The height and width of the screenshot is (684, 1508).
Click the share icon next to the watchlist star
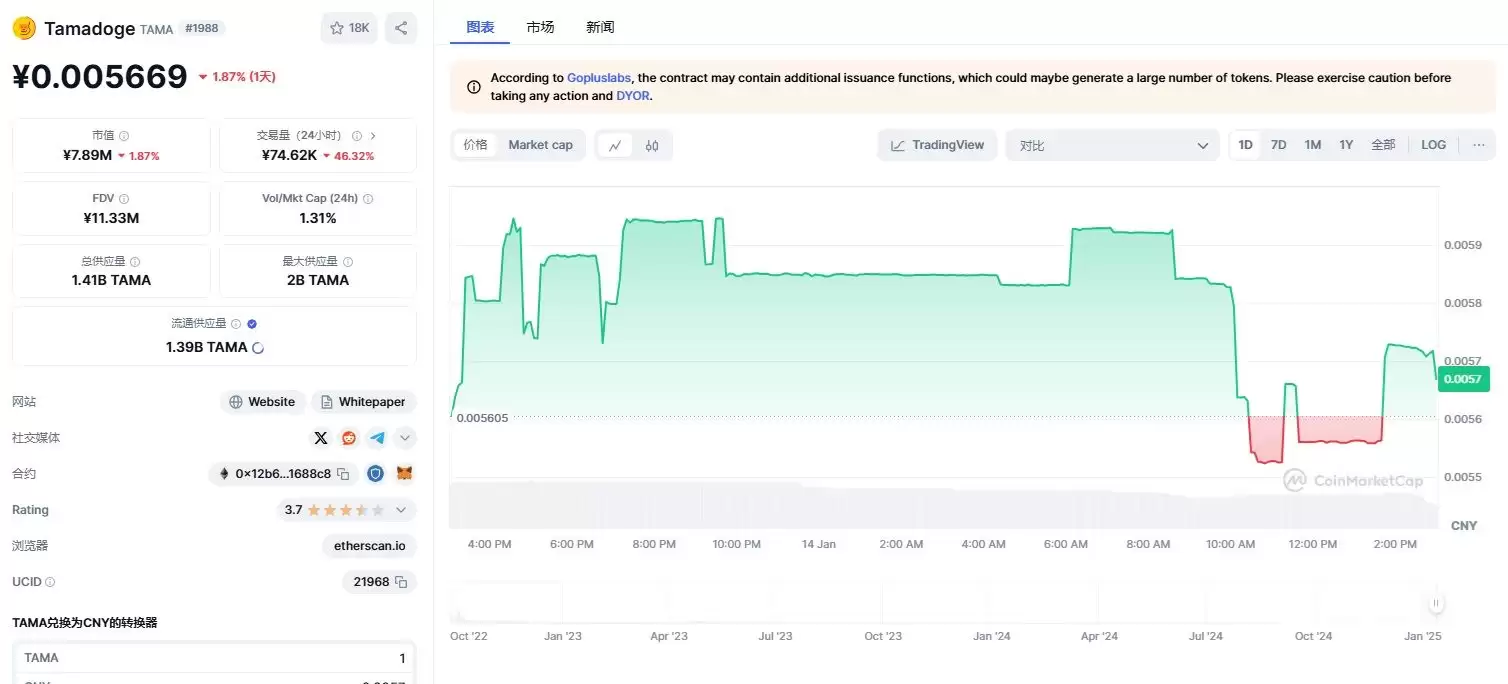point(401,28)
